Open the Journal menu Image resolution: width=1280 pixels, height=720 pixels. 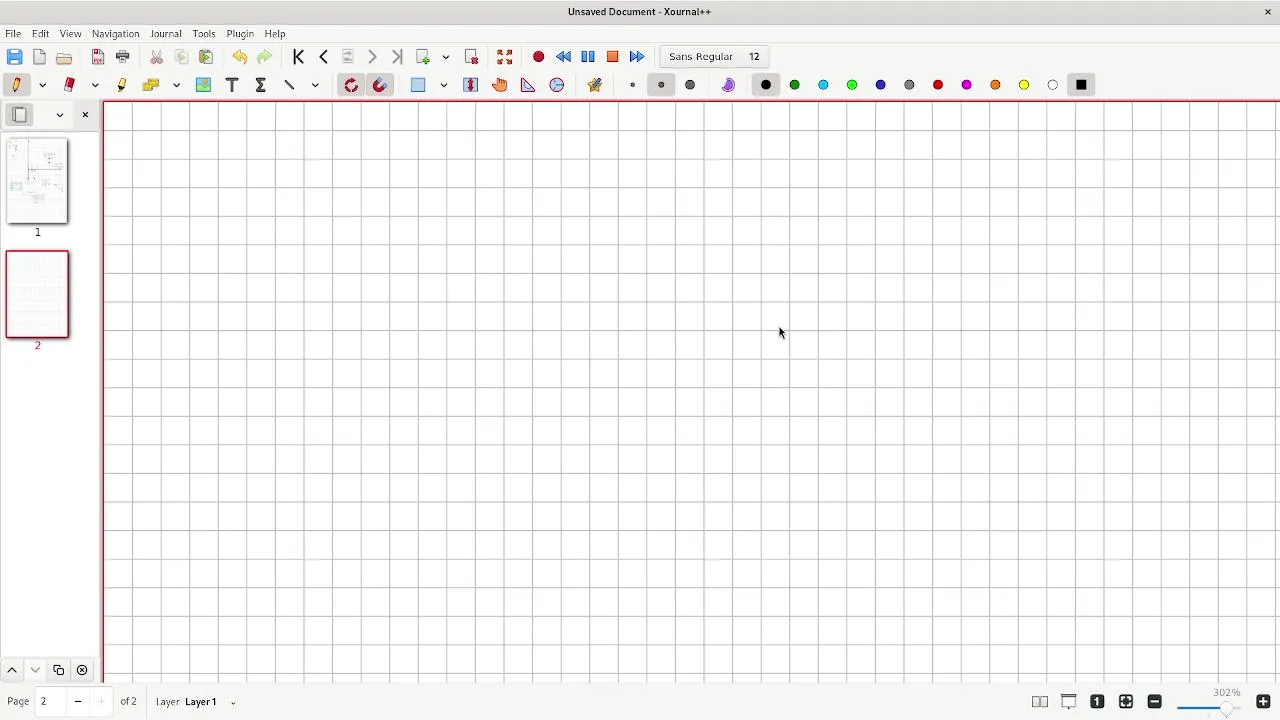pyautogui.click(x=166, y=33)
